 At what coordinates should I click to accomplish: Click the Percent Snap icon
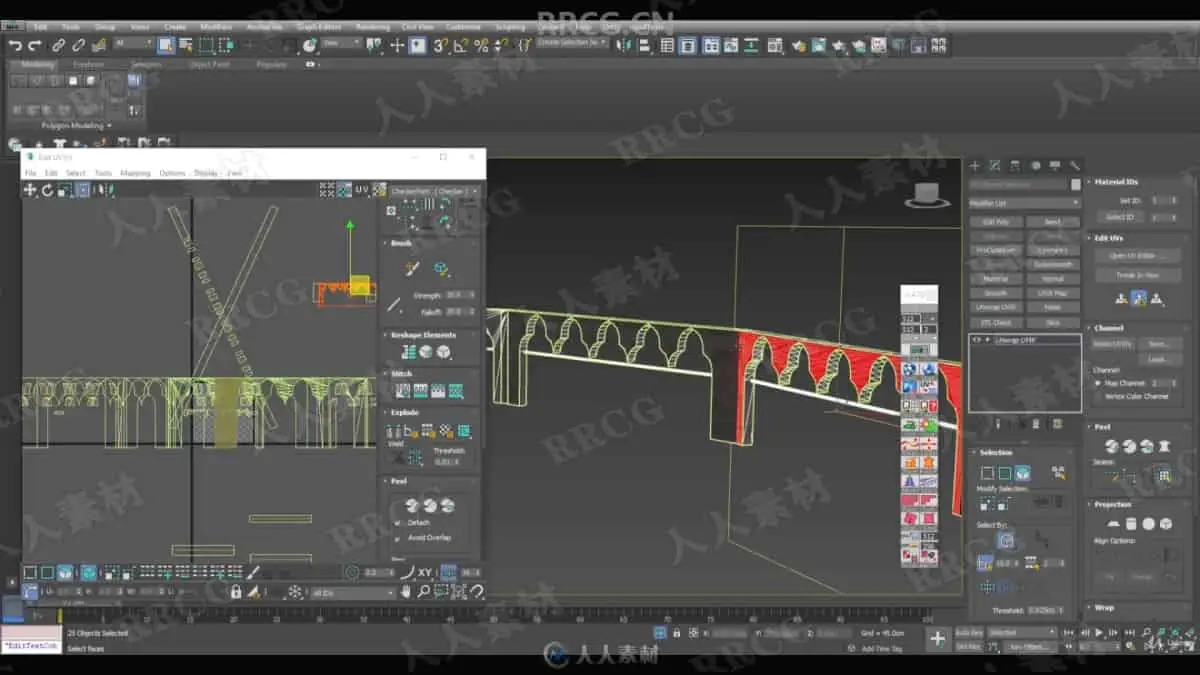coord(481,45)
